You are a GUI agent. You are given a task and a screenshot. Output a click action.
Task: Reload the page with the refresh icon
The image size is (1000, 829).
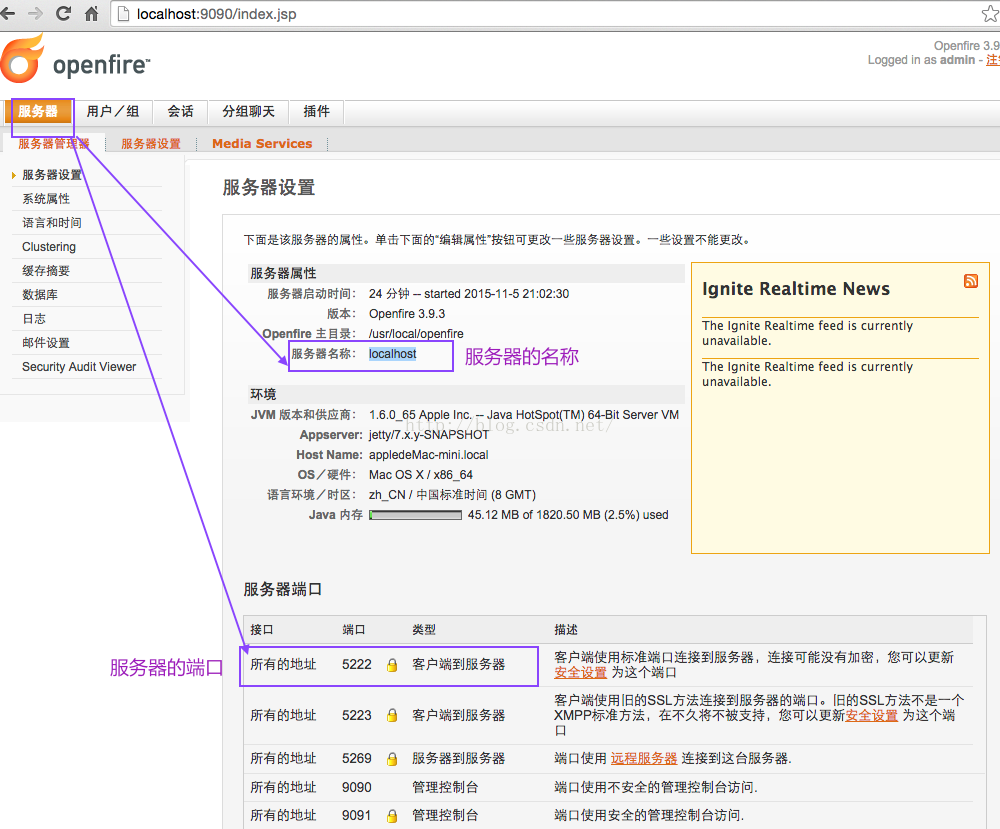pos(63,13)
